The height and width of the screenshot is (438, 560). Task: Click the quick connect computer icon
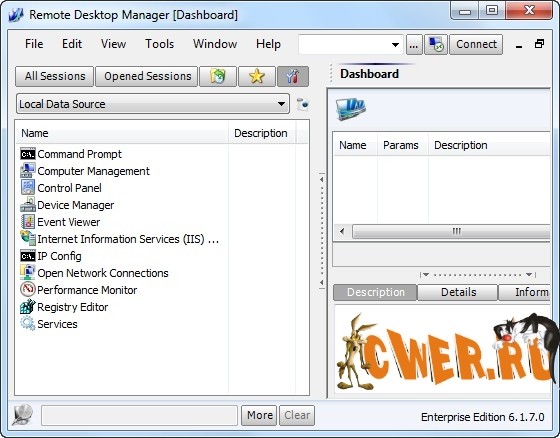(x=436, y=45)
